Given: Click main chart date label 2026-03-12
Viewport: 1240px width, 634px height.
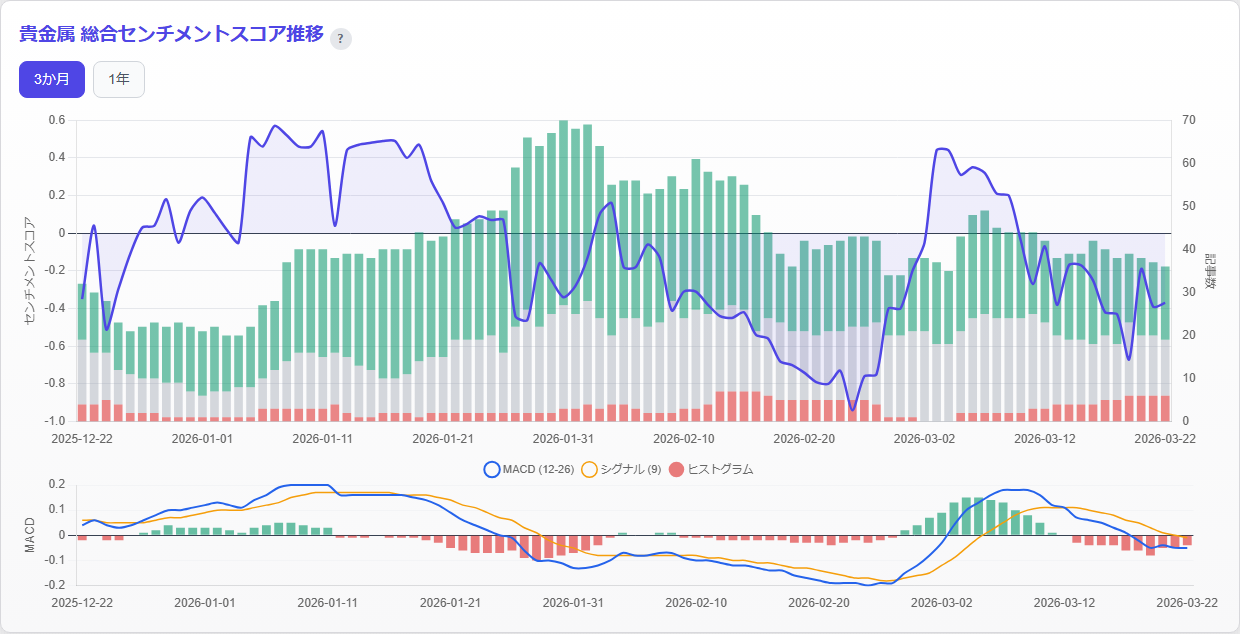Looking at the screenshot, I should click(x=1044, y=438).
